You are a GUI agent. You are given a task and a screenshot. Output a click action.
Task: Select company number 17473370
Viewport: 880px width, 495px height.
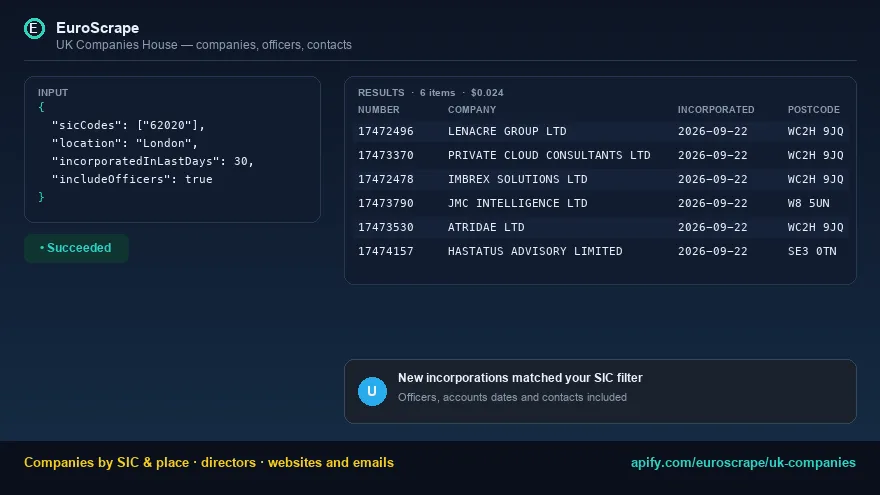click(x=386, y=155)
